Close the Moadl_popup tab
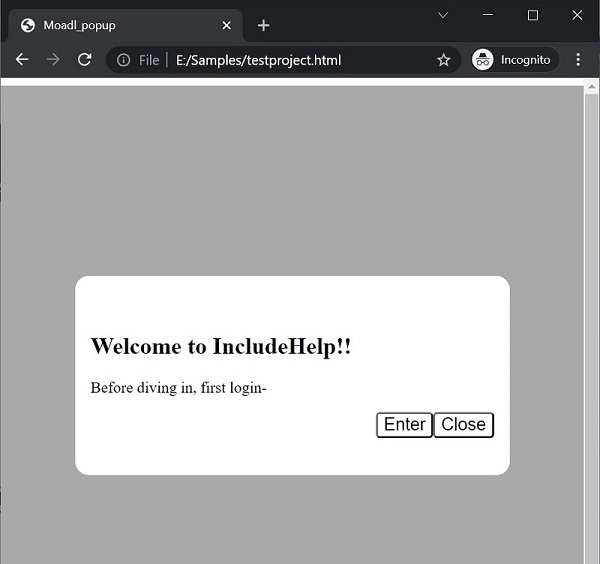The image size is (600, 564). 227,25
